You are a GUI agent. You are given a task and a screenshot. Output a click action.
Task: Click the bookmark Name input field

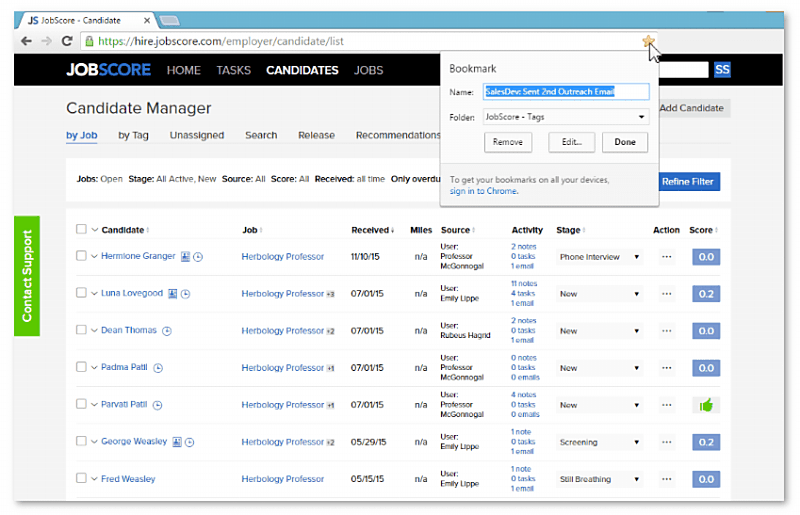pos(566,92)
